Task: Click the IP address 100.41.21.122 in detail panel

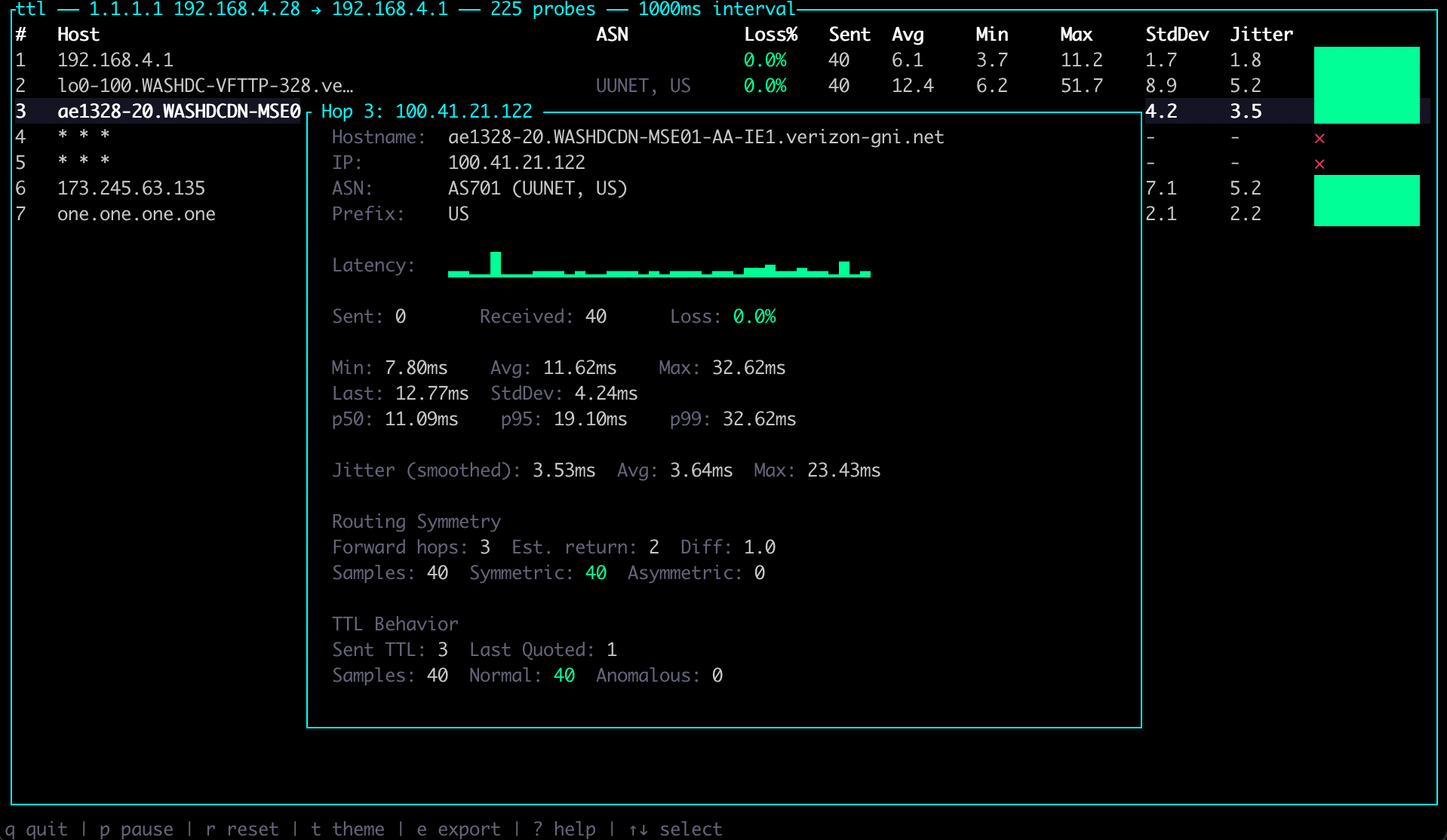Action: (516, 162)
